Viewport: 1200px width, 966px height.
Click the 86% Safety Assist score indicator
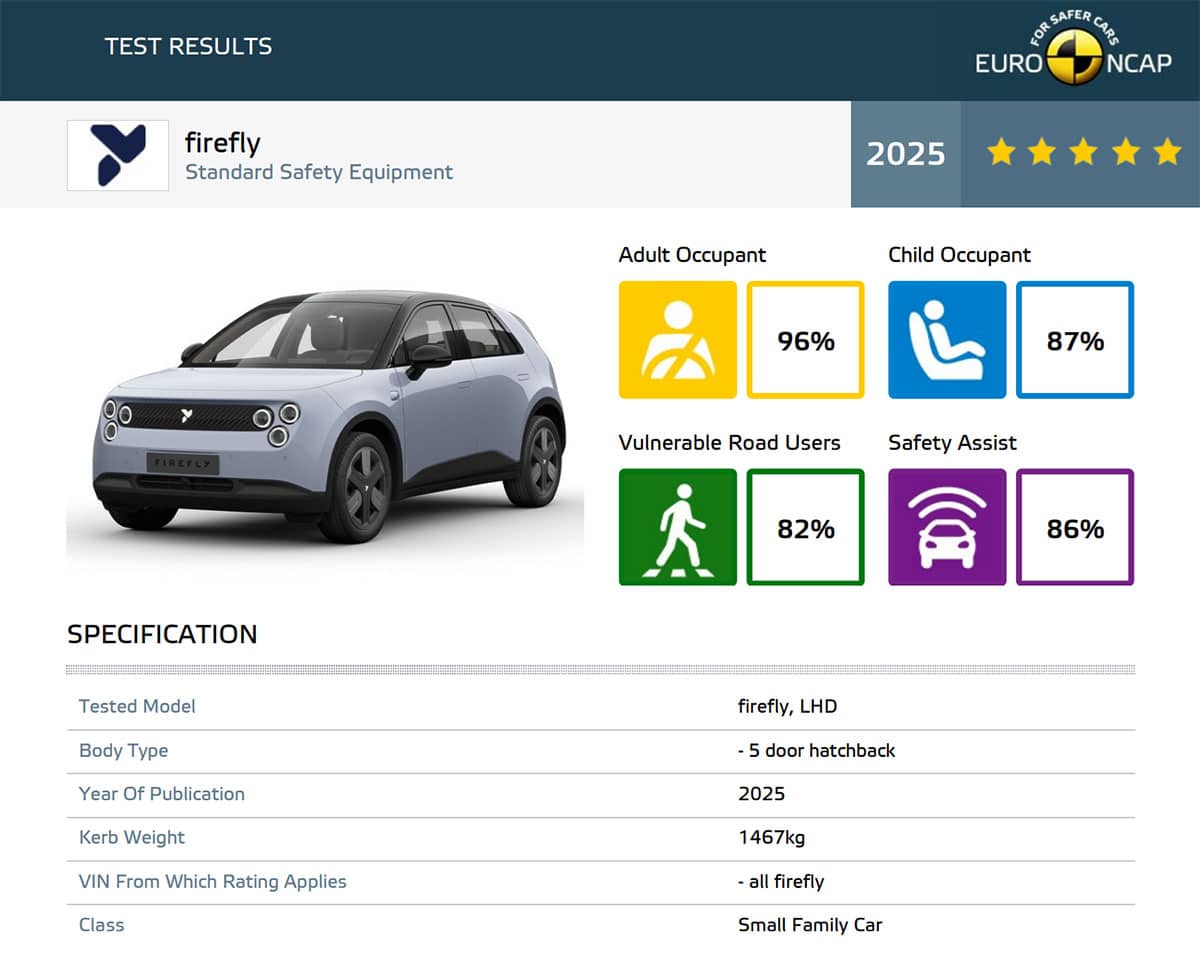pos(1075,528)
